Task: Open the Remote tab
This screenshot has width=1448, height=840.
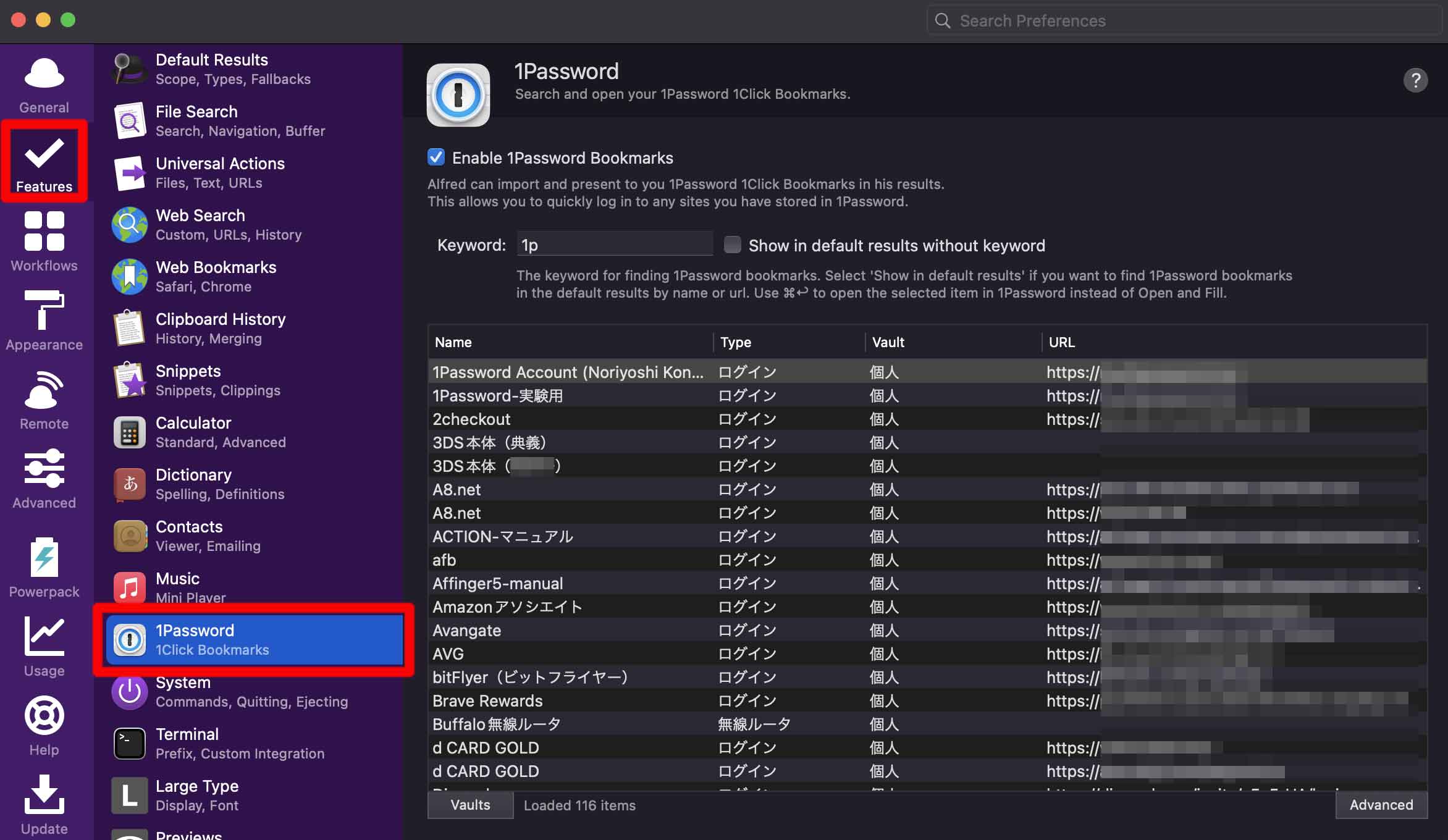Action: point(44,401)
